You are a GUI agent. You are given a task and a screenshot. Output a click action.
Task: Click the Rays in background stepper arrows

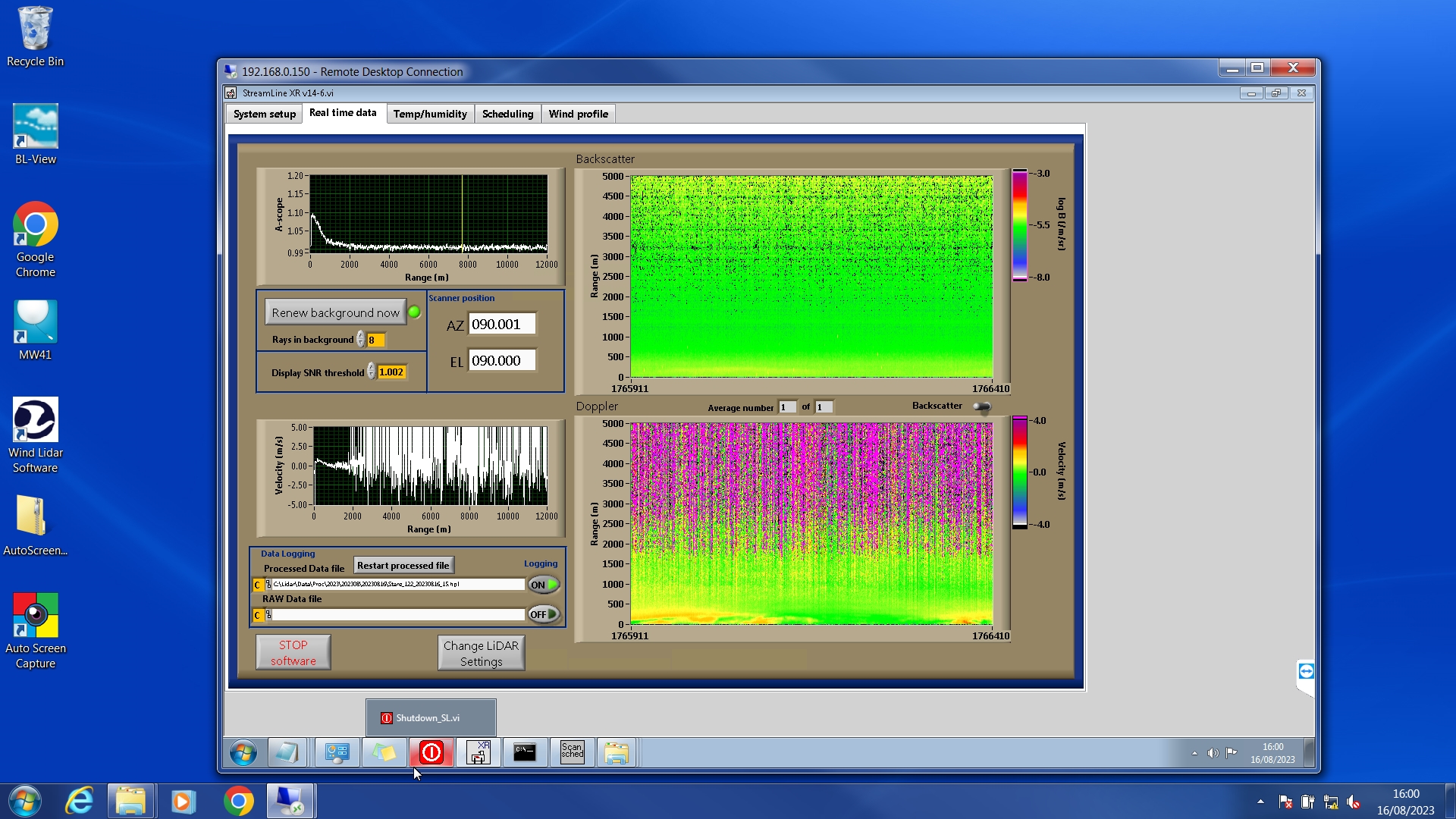(x=360, y=340)
